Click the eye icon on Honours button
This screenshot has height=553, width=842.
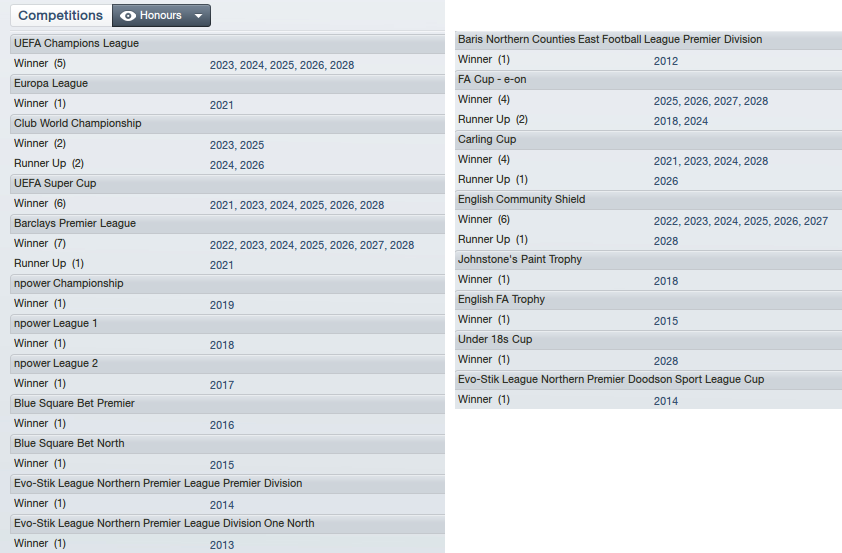(x=128, y=16)
